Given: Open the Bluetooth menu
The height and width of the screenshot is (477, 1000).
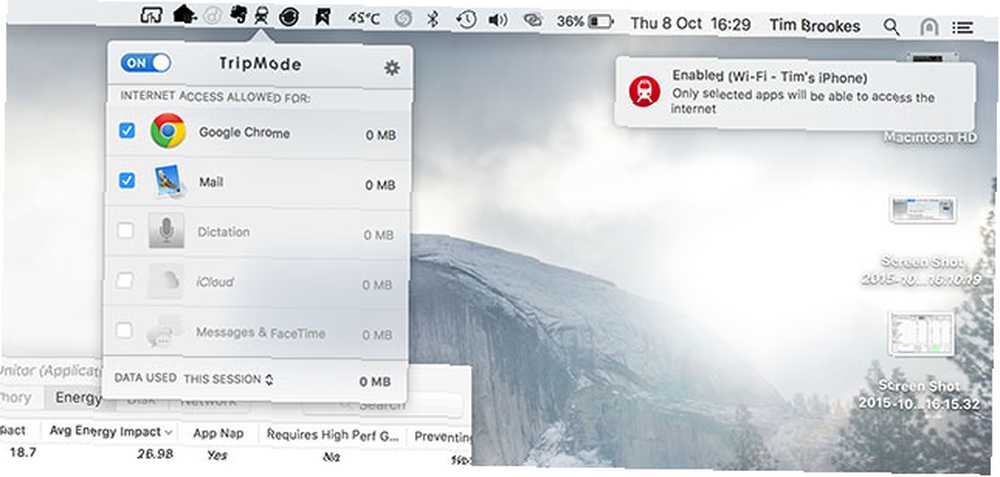Looking at the screenshot, I should pyautogui.click(x=433, y=20).
